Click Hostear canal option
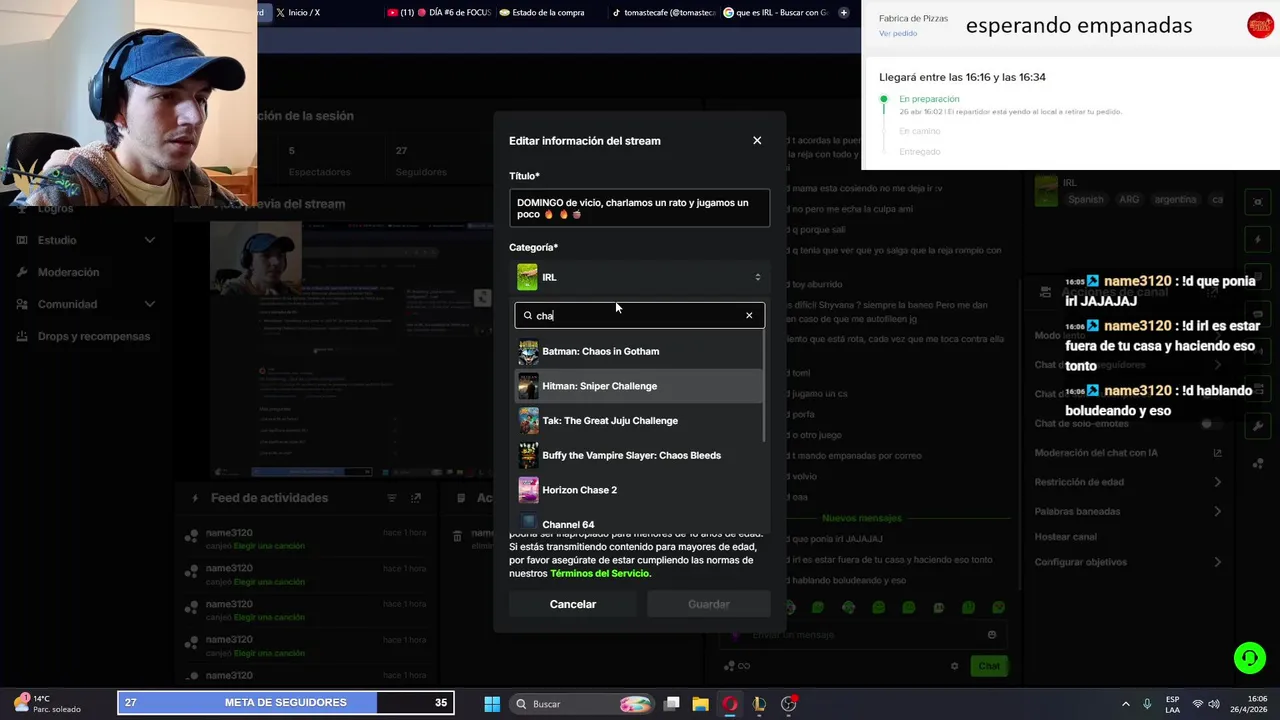This screenshot has height=720, width=1280. pos(1065,537)
